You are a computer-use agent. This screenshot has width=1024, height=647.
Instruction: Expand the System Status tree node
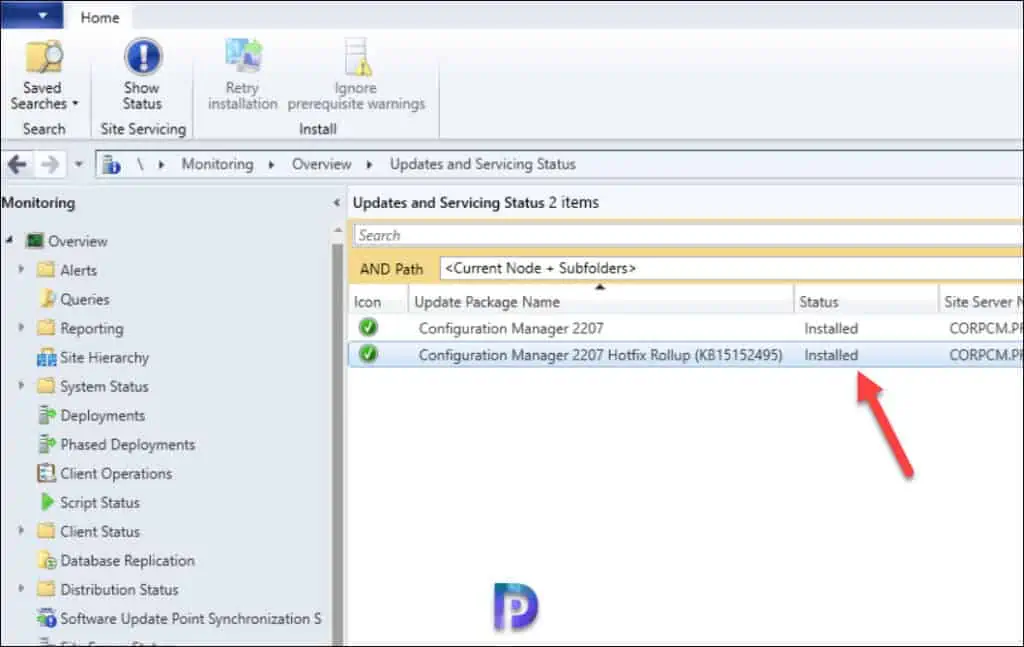(x=21, y=385)
